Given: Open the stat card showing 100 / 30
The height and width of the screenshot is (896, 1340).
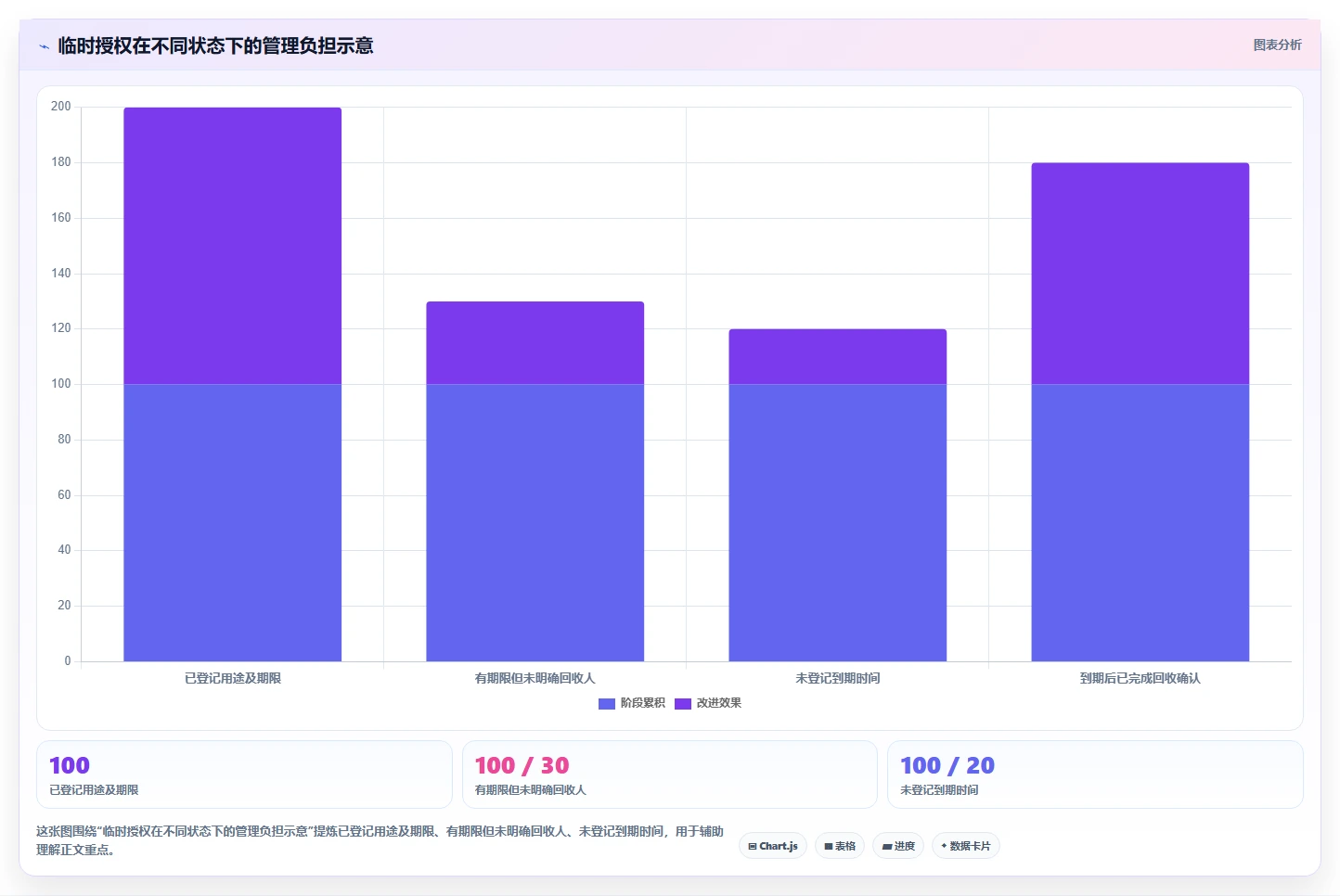Looking at the screenshot, I should click(670, 774).
